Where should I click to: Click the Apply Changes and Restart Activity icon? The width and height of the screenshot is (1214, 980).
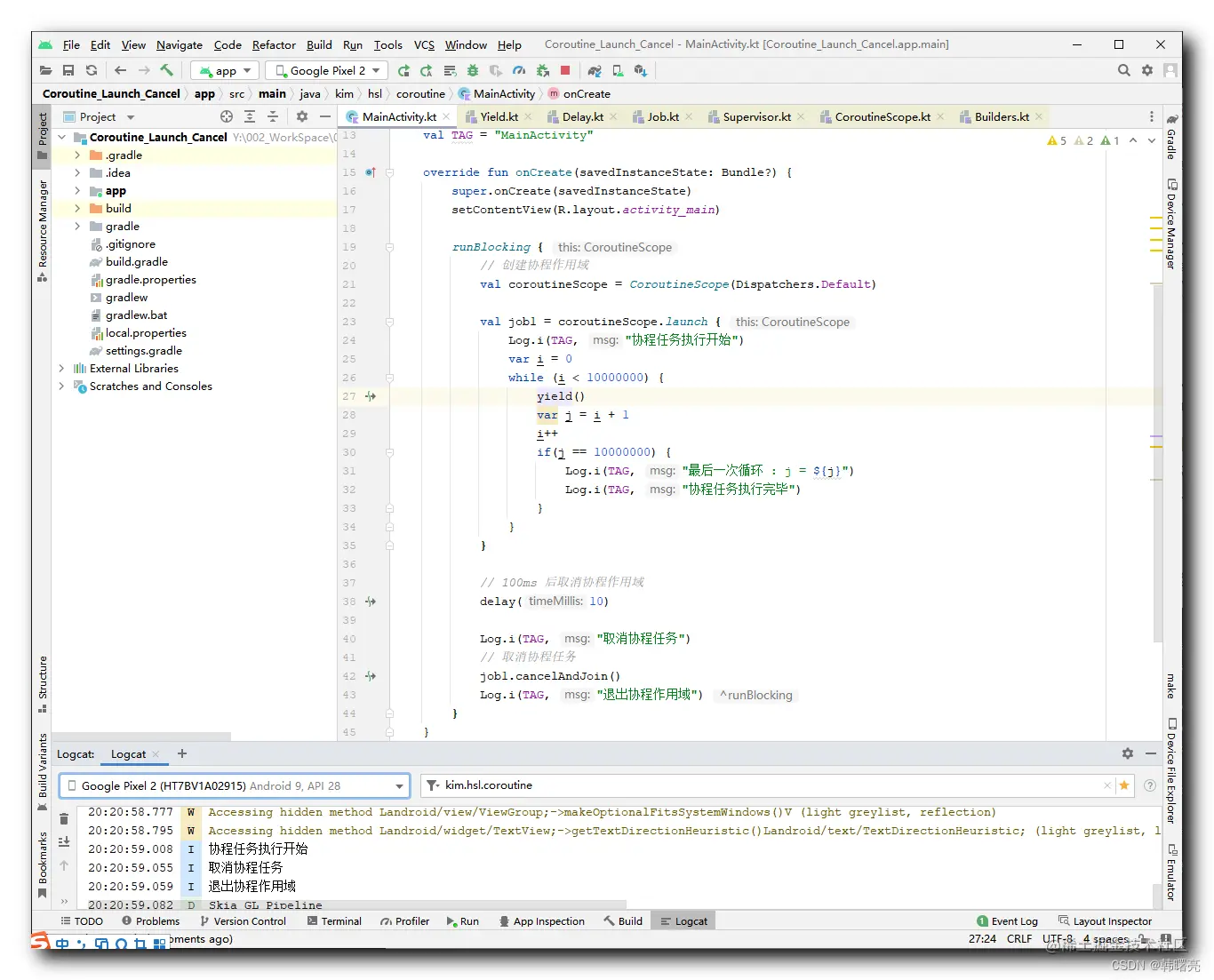pos(427,70)
